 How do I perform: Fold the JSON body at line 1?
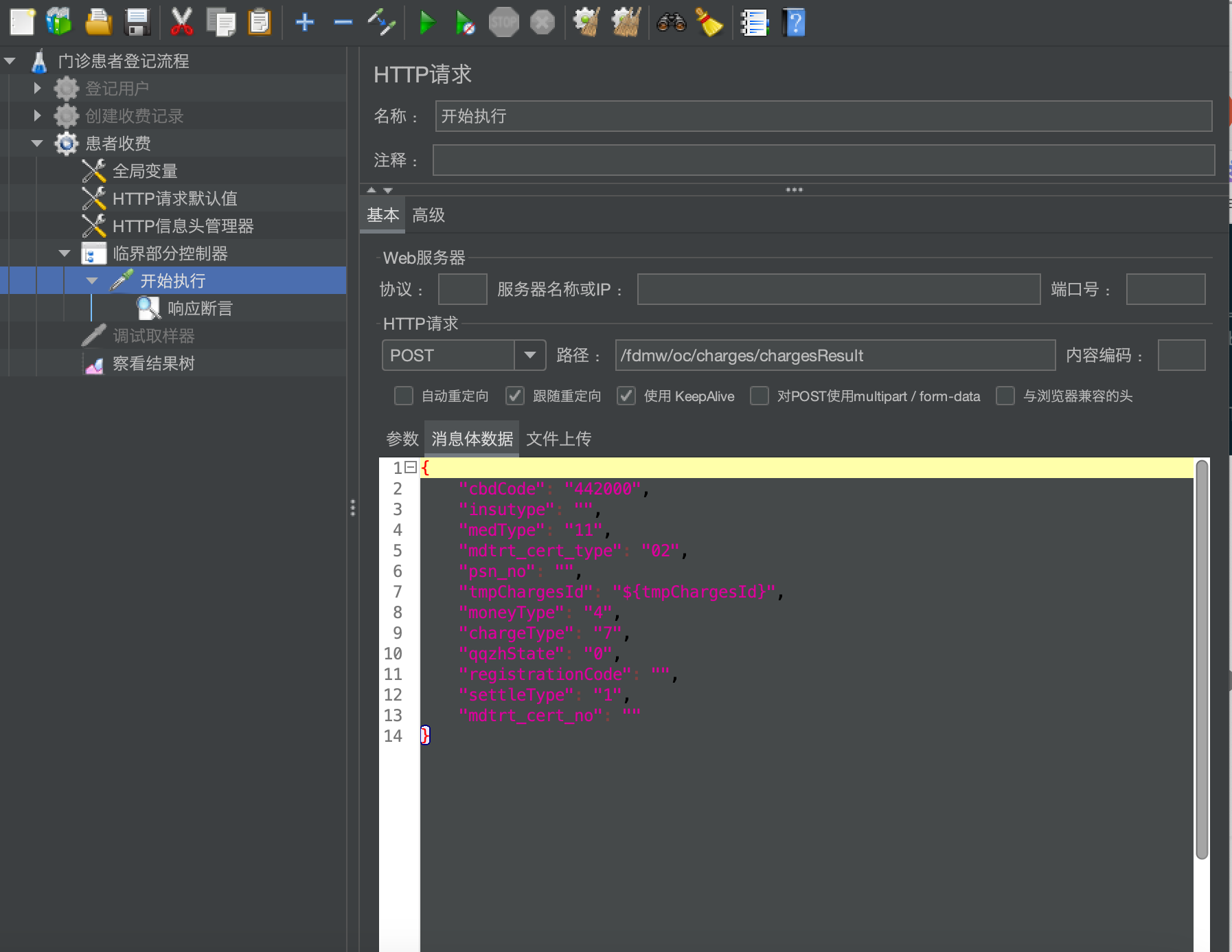pos(411,467)
